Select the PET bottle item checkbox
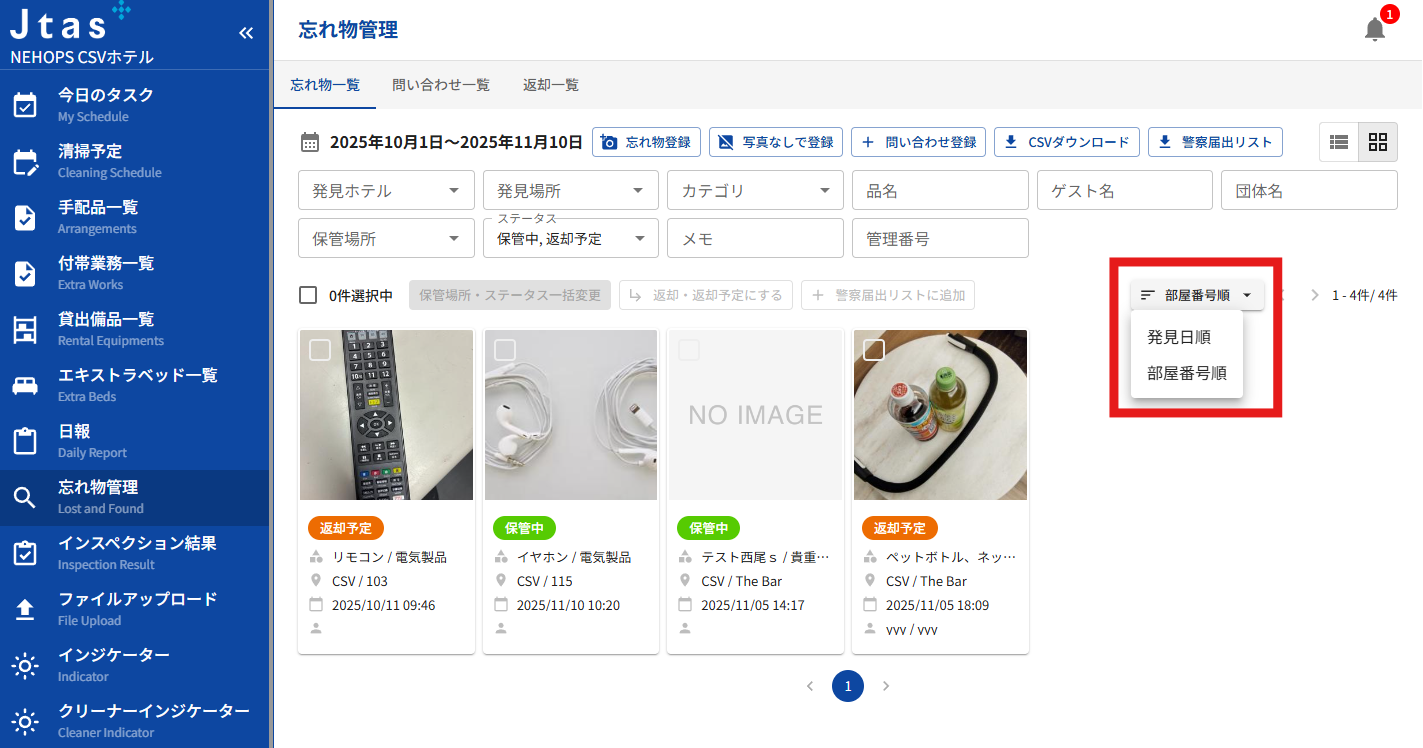Image resolution: width=1423 pixels, height=748 pixels. (x=874, y=349)
